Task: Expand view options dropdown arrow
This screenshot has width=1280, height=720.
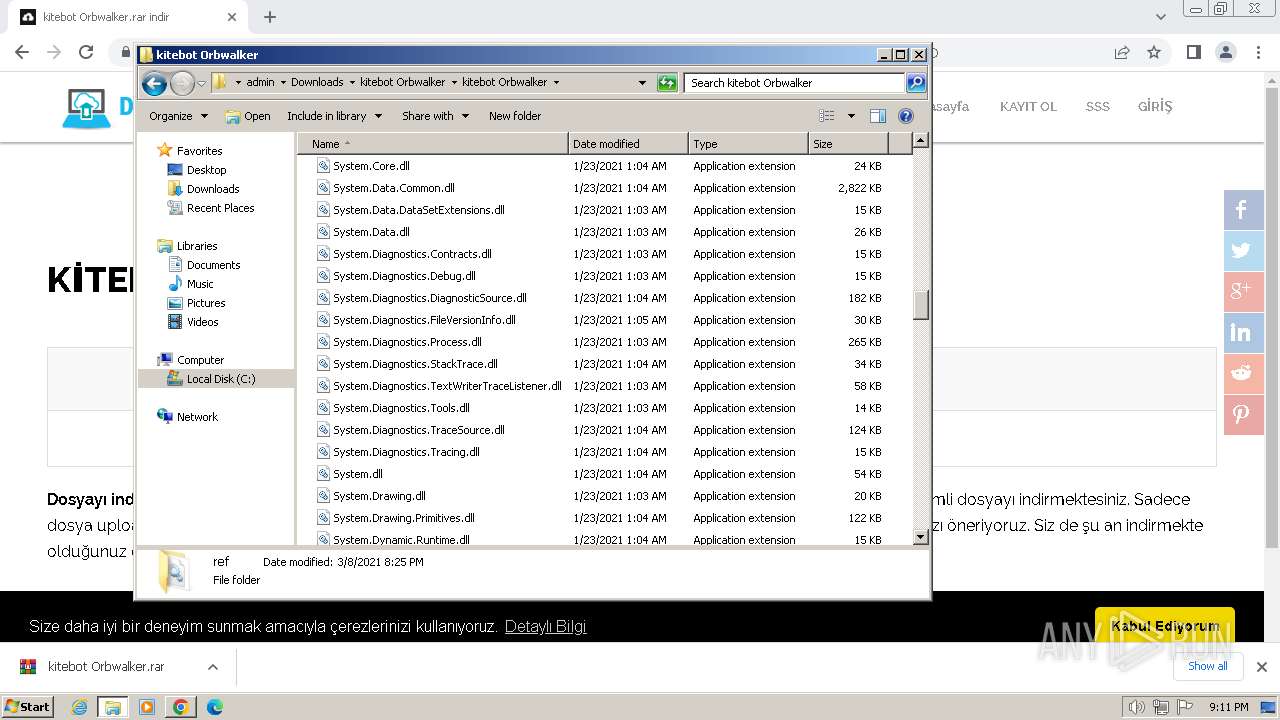Action: [851, 116]
